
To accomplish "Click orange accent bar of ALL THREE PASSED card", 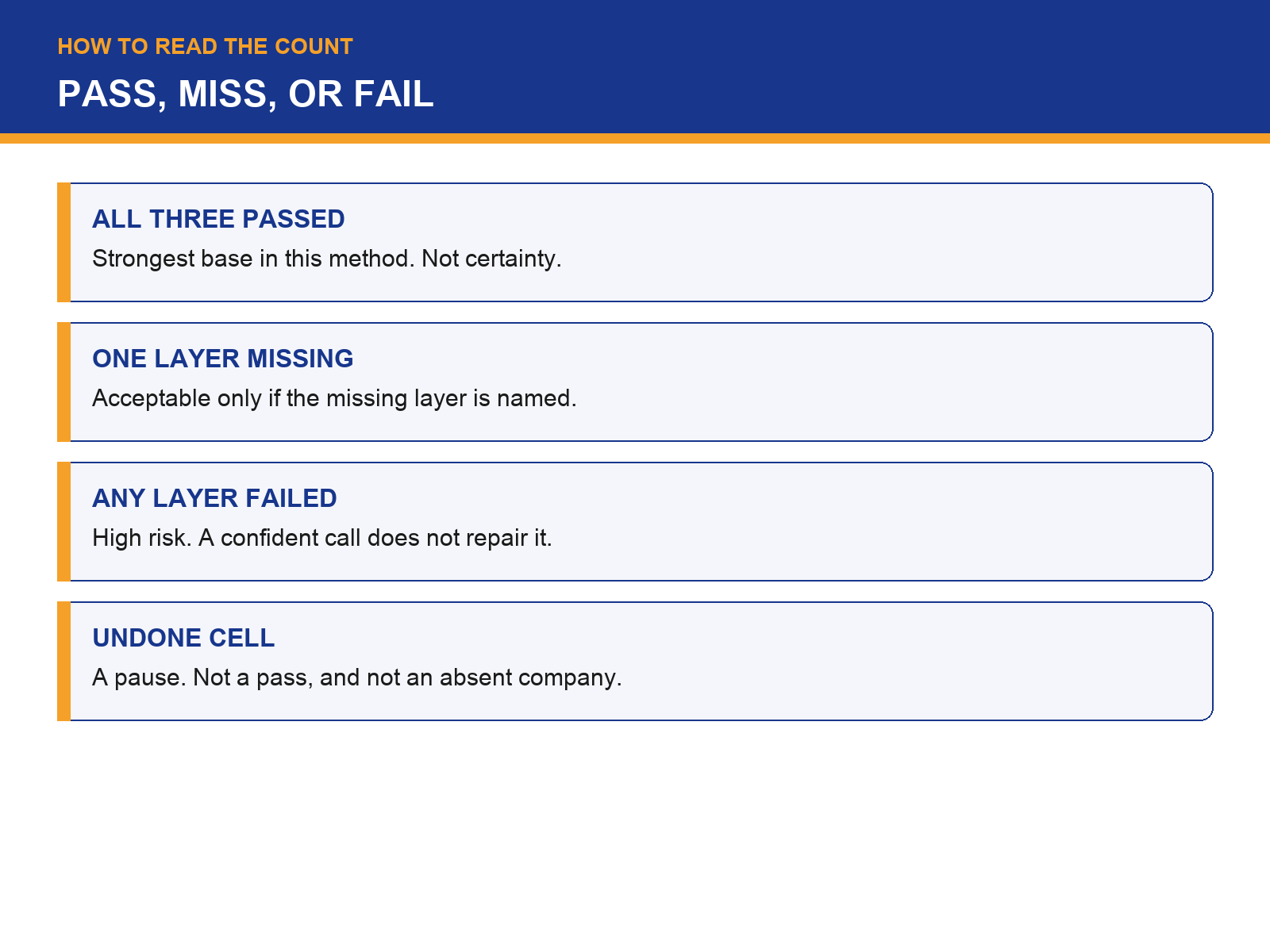I will pyautogui.click(x=63, y=242).
